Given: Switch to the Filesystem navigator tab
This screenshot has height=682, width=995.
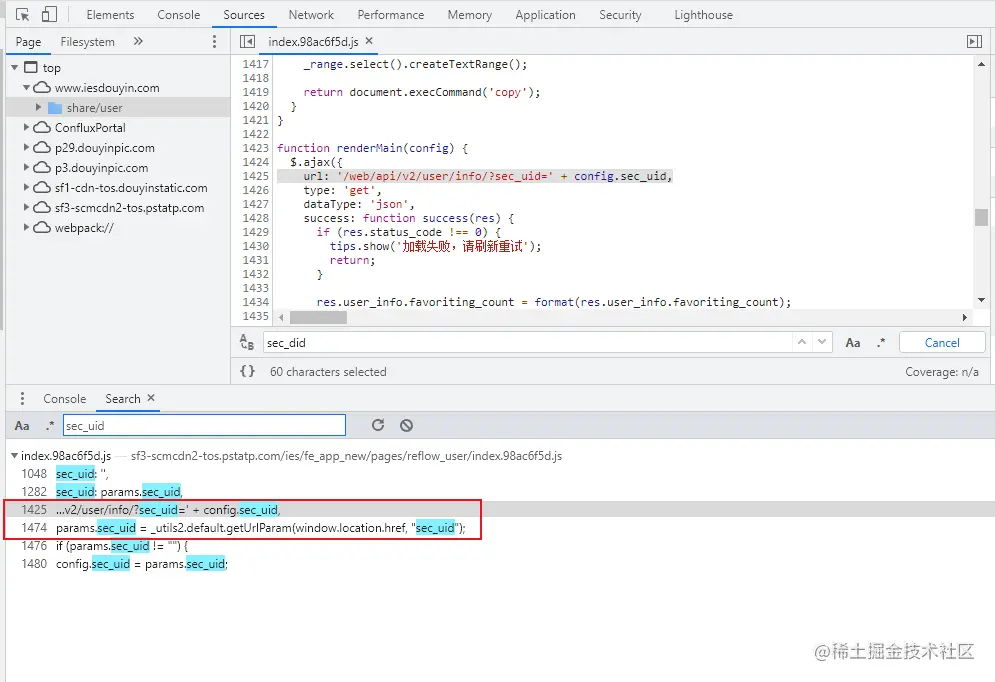Looking at the screenshot, I should (88, 42).
